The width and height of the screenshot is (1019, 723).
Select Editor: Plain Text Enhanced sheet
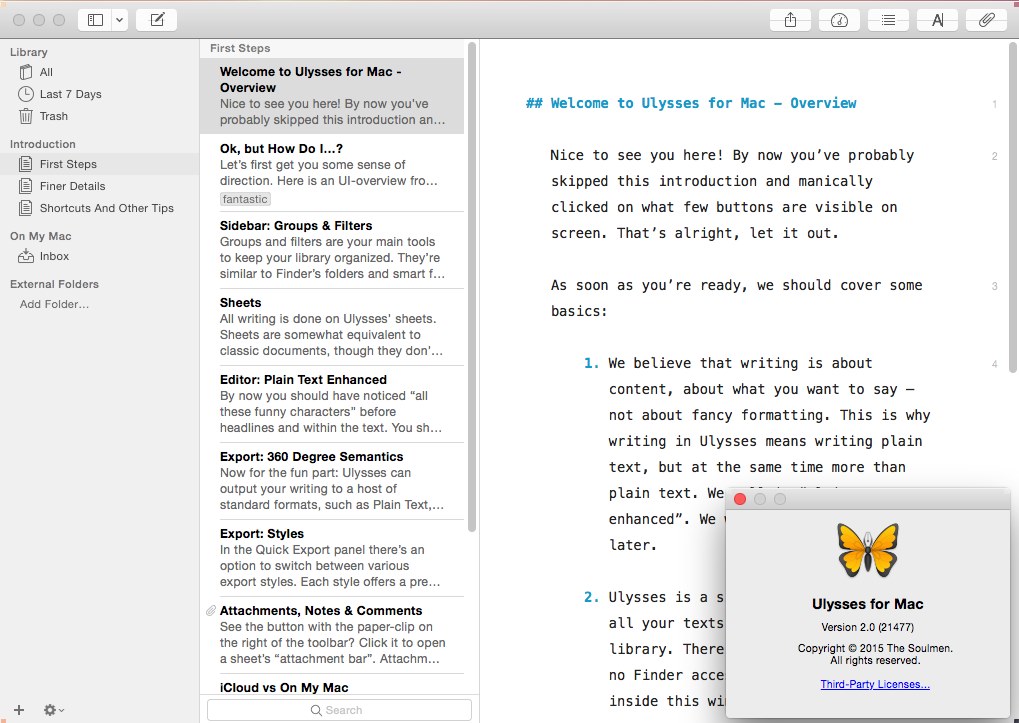[x=332, y=404]
